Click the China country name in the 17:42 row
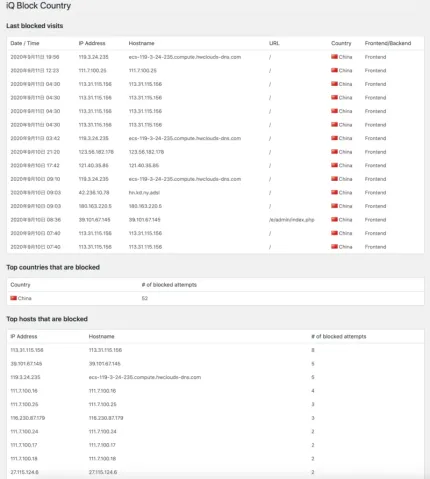Viewport: 430px width, 479px height. tap(345, 165)
